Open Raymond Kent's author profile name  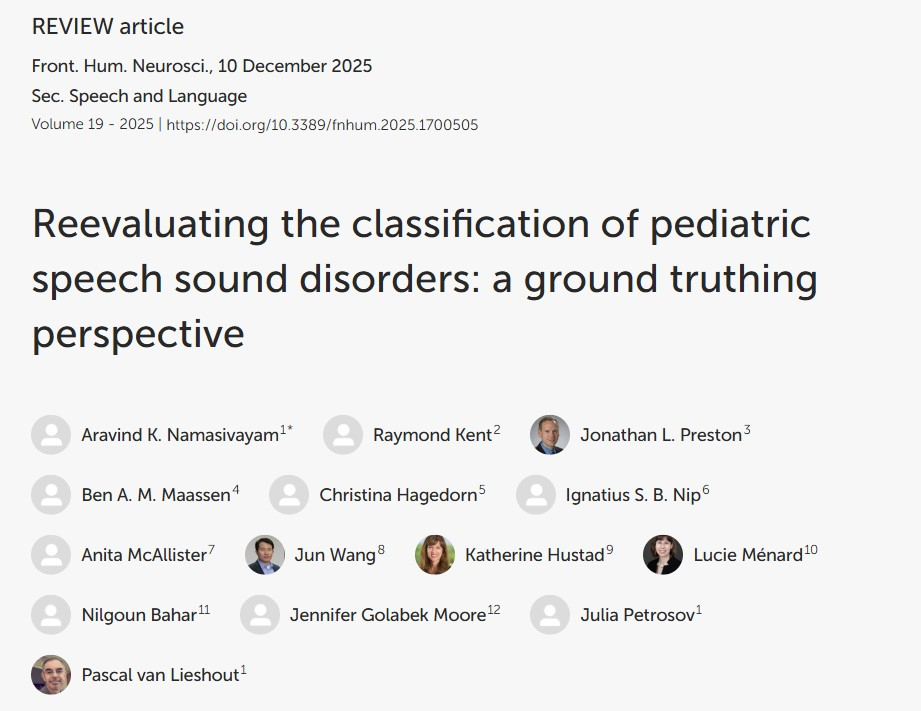(432, 436)
